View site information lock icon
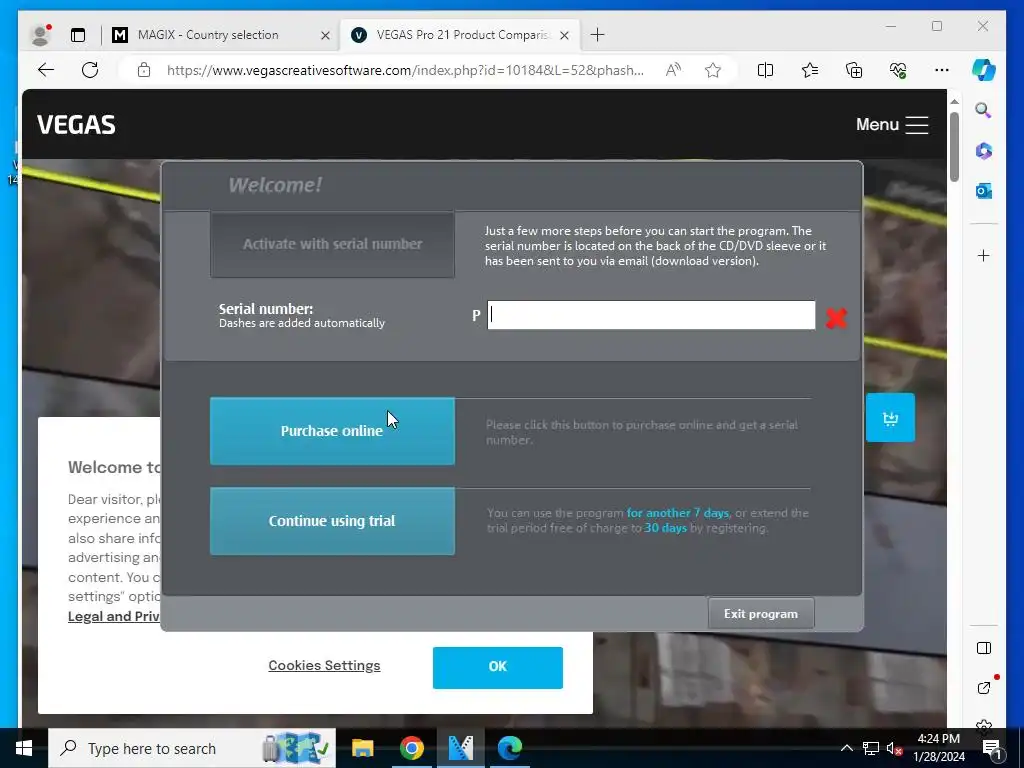1024x768 pixels. [x=144, y=70]
